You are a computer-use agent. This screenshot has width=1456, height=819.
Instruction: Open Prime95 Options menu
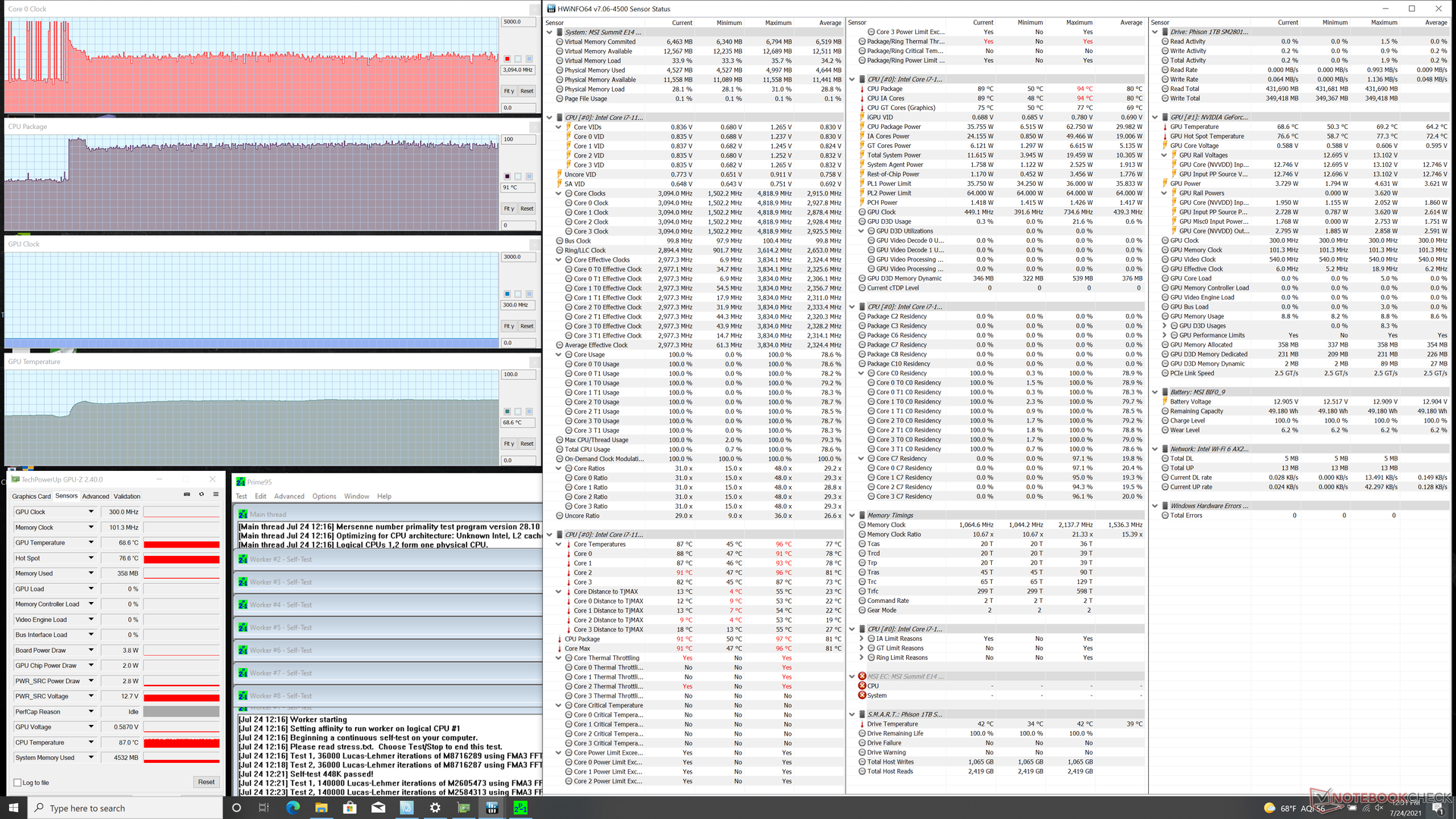click(x=324, y=497)
